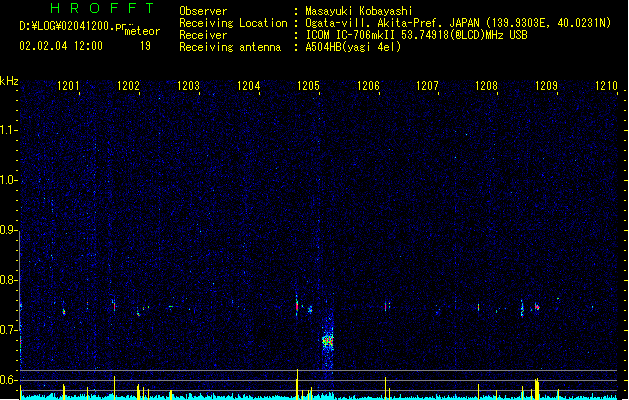Click the echo just after 1206
This screenshot has width=629, height=400.
386,307
